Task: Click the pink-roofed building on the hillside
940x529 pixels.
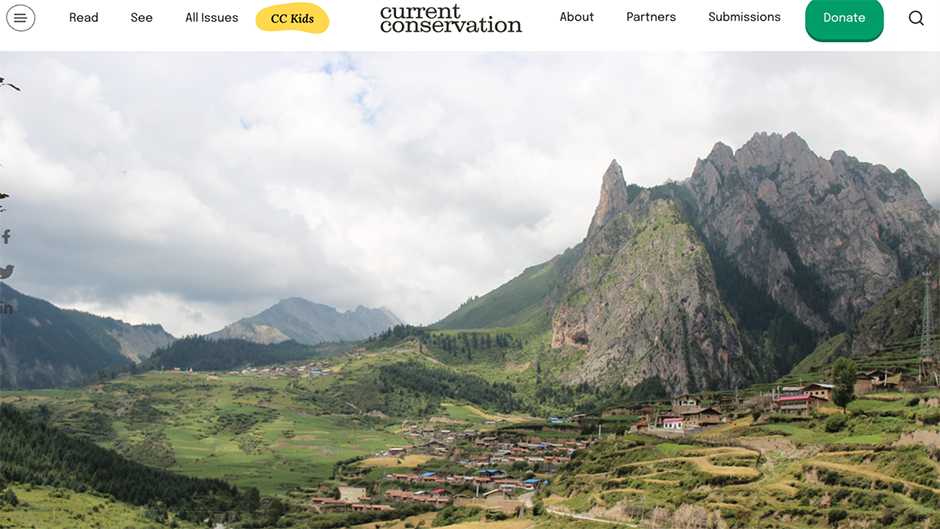Action: pos(673,423)
